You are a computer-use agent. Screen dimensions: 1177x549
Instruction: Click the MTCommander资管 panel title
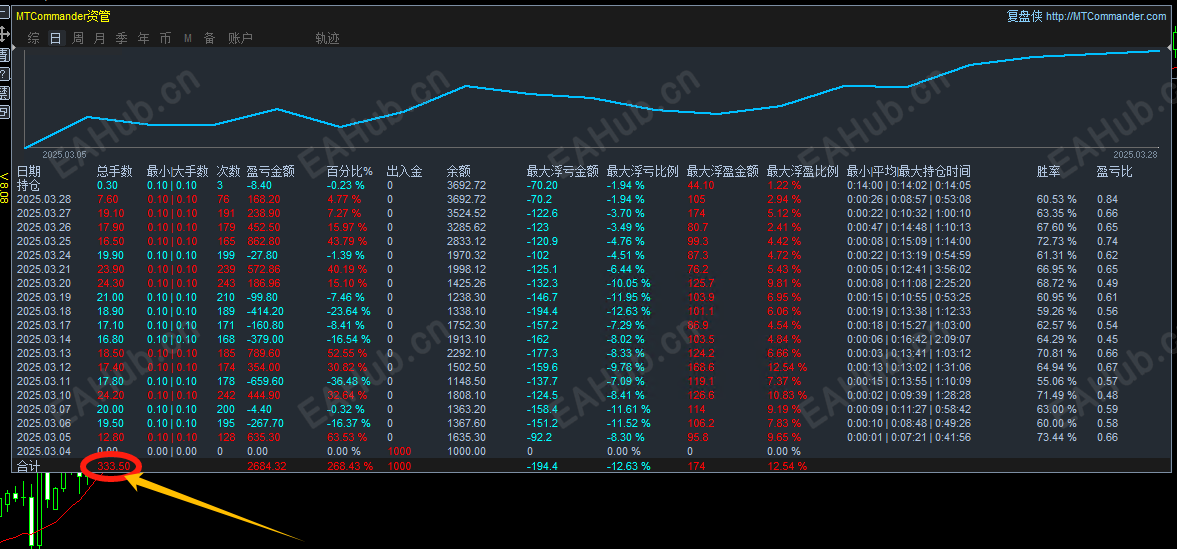63,17
